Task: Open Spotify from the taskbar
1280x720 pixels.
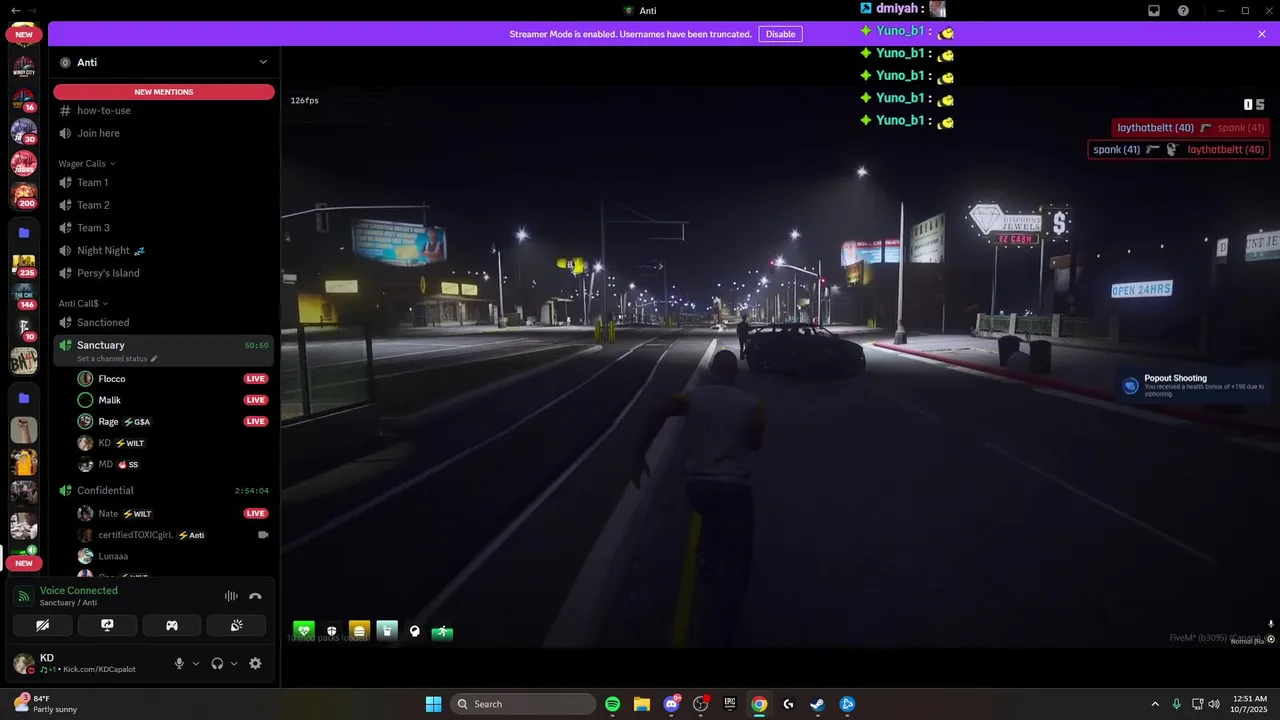Action: click(613, 704)
